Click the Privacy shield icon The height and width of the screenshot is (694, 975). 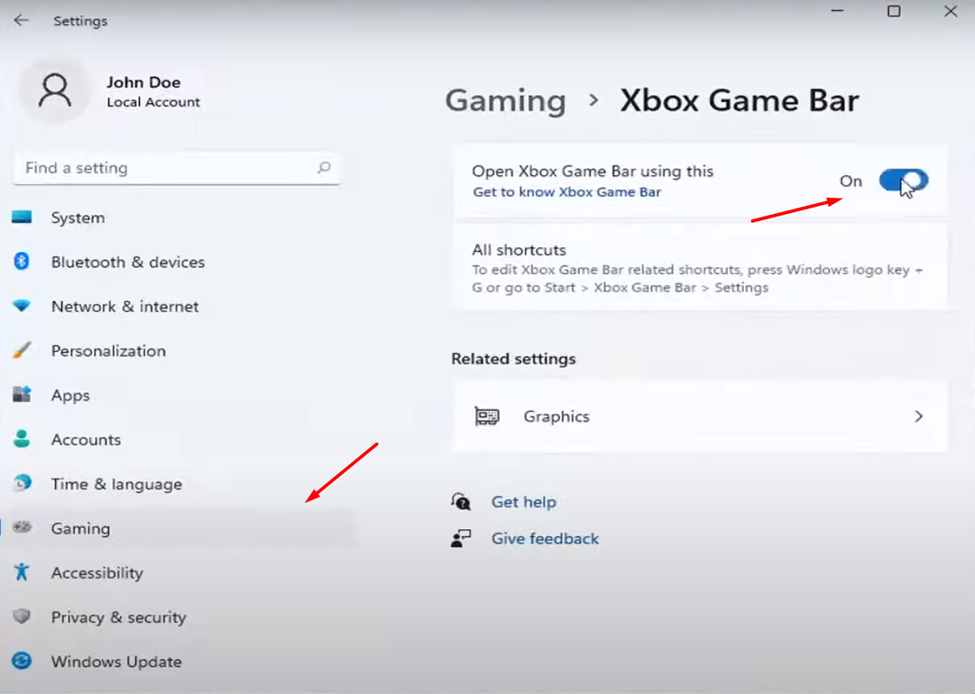point(22,616)
